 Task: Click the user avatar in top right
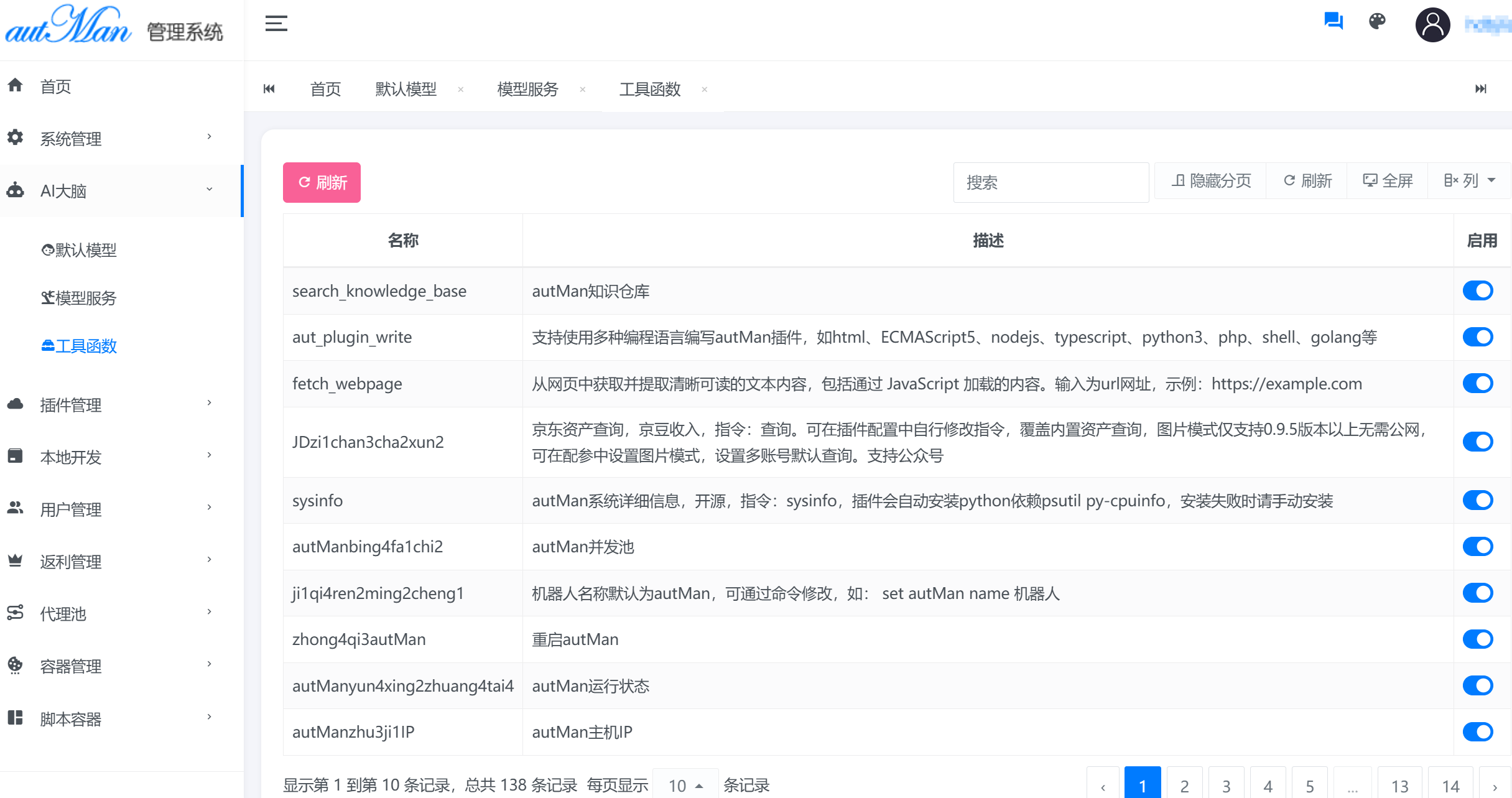(1432, 24)
